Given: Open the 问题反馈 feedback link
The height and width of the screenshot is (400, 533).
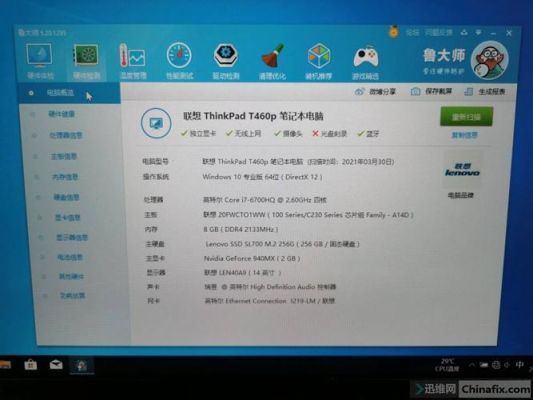Looking at the screenshot, I should [x=439, y=33].
